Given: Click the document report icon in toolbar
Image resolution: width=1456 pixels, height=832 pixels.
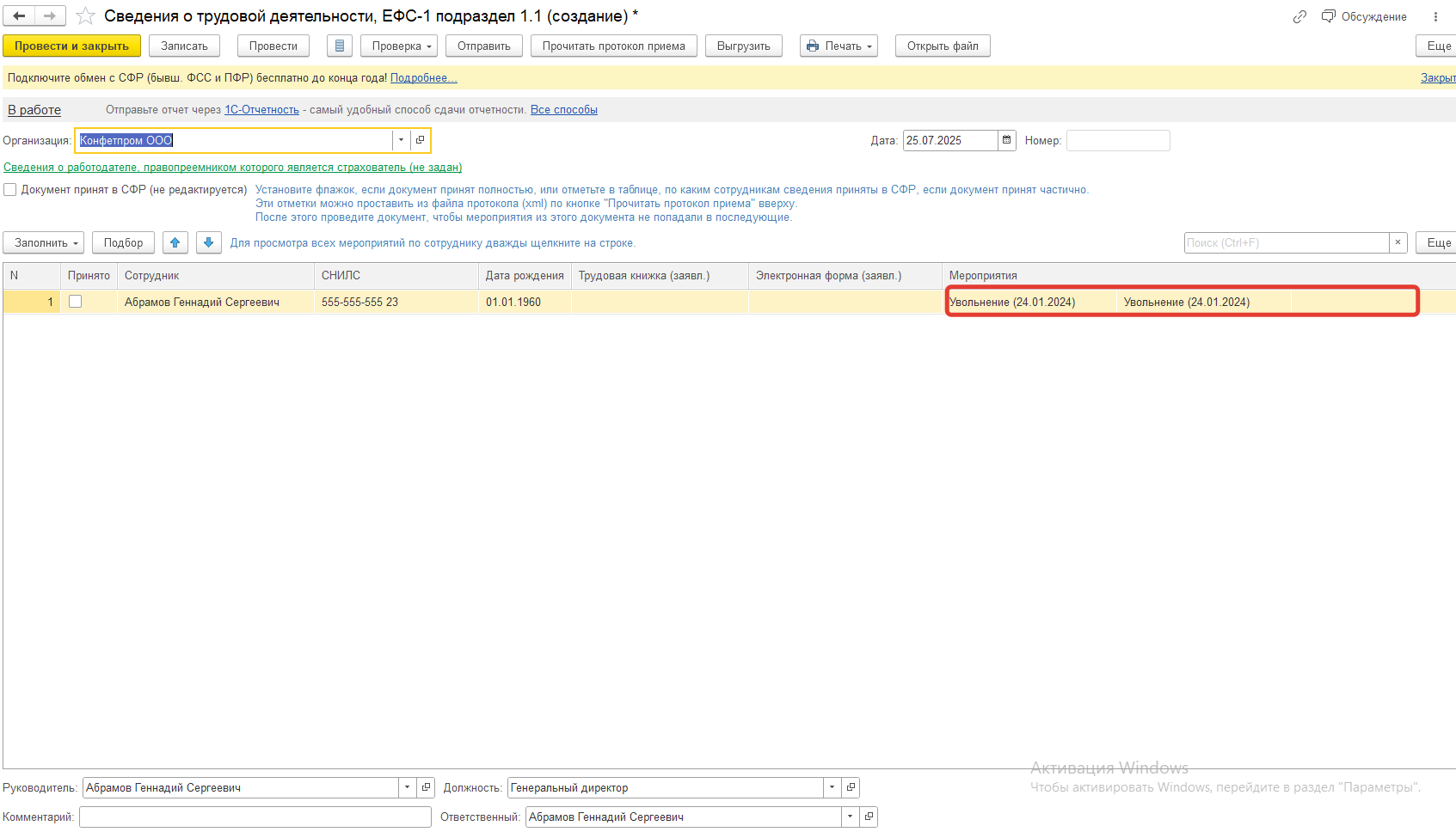Looking at the screenshot, I should (340, 46).
